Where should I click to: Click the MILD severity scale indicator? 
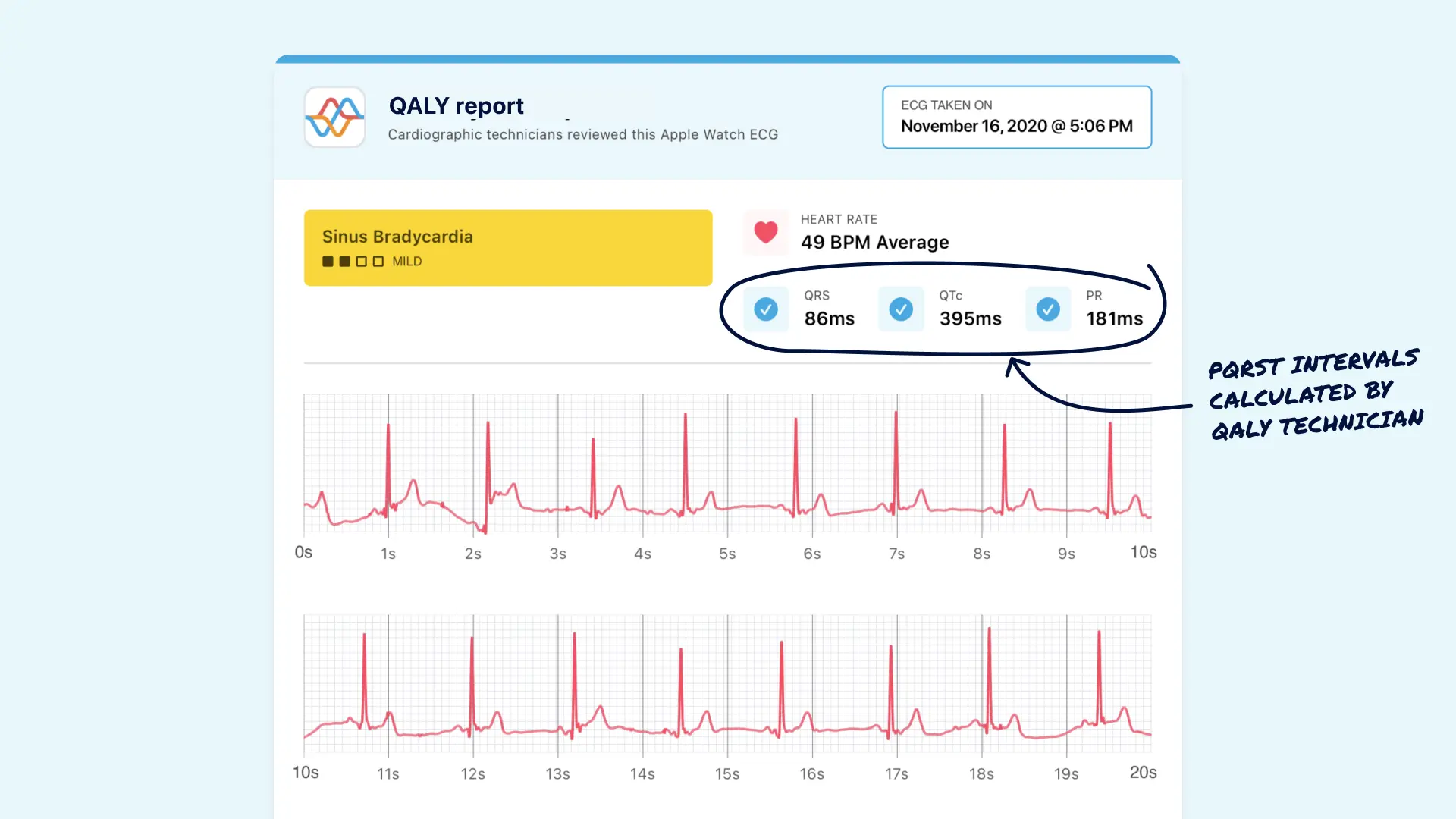click(x=407, y=261)
